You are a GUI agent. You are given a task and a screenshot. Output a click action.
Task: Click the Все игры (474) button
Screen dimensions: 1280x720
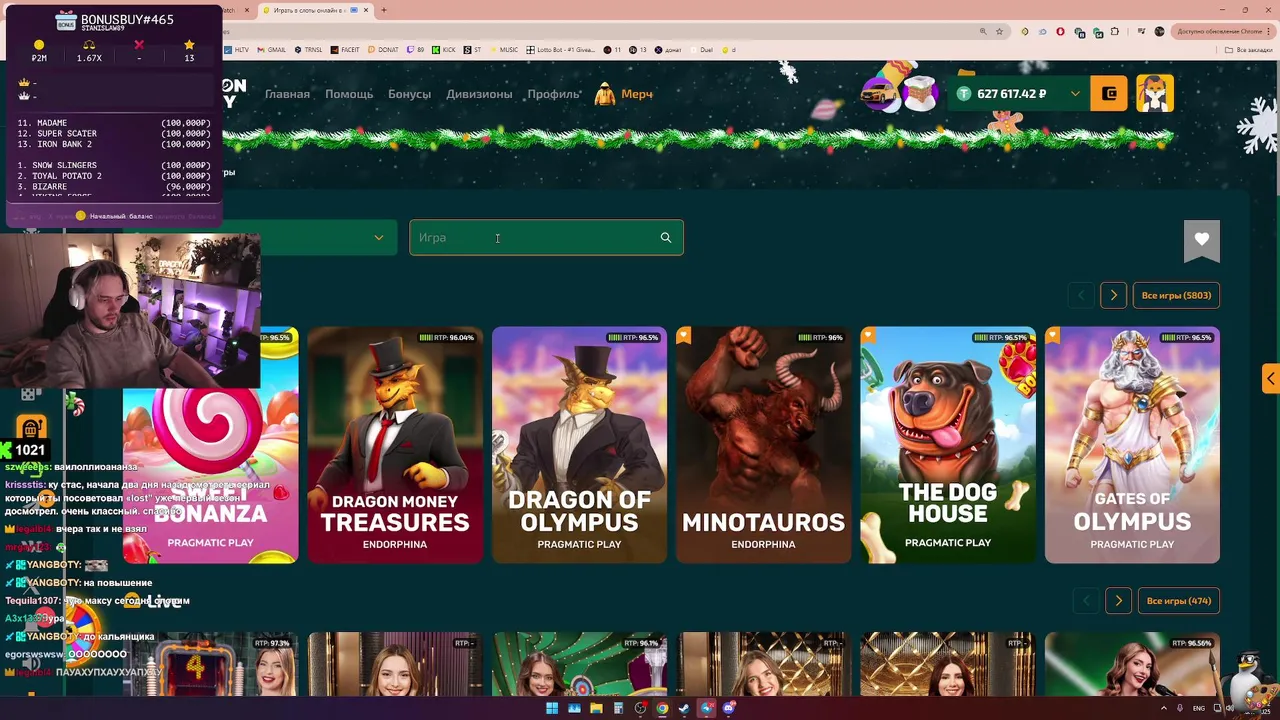[x=1179, y=601]
